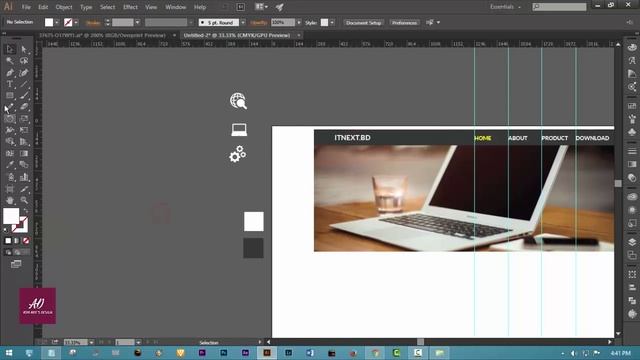640x360 pixels.
Task: Switch to the first .ai document tab
Action: pyautogui.click(x=102, y=36)
